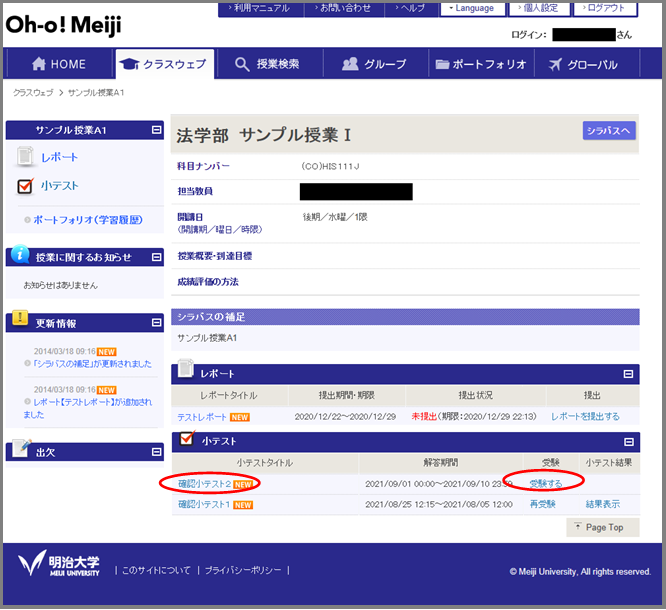Open the テストレポート report link
This screenshot has height=610, width=666.
pyautogui.click(x=202, y=417)
